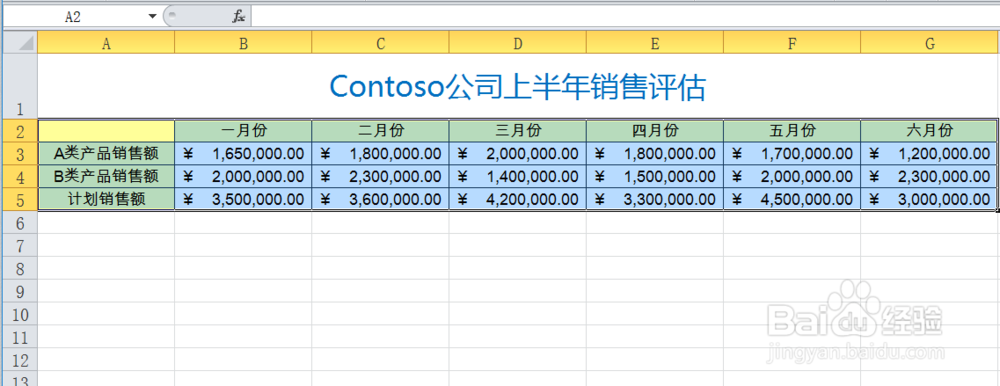Select the cell with 4,200,000.00
Image resolution: width=1000 pixels, height=386 pixels.
(x=517, y=199)
